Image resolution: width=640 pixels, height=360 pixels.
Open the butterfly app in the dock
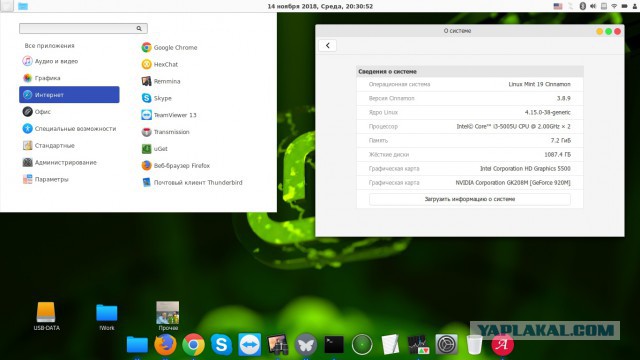point(306,344)
